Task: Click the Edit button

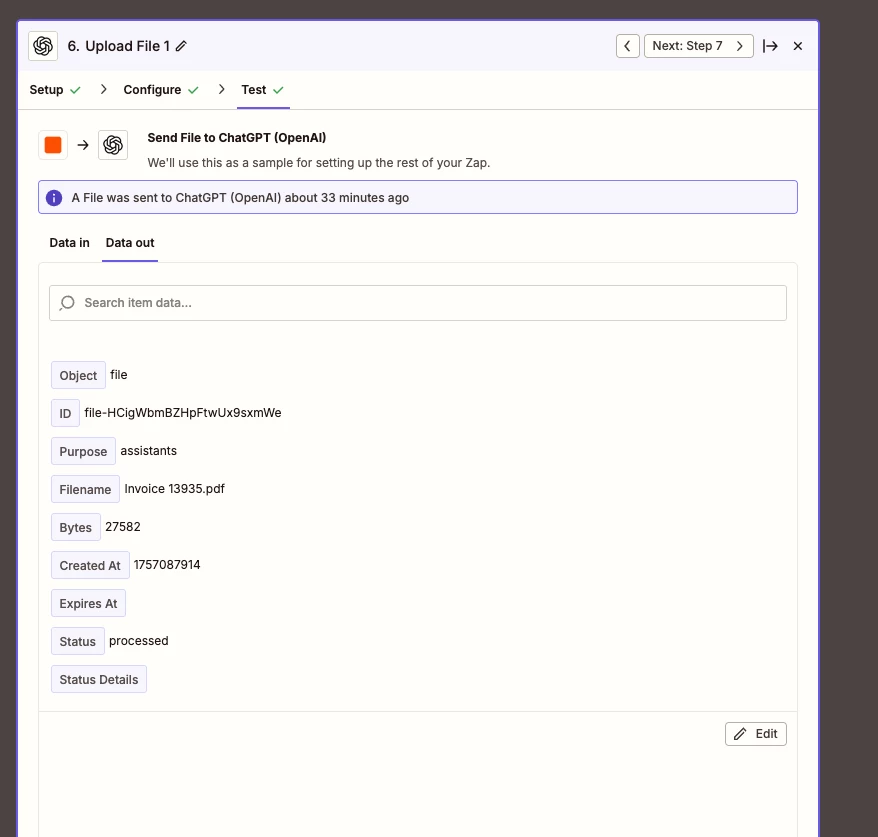Action: (x=755, y=734)
